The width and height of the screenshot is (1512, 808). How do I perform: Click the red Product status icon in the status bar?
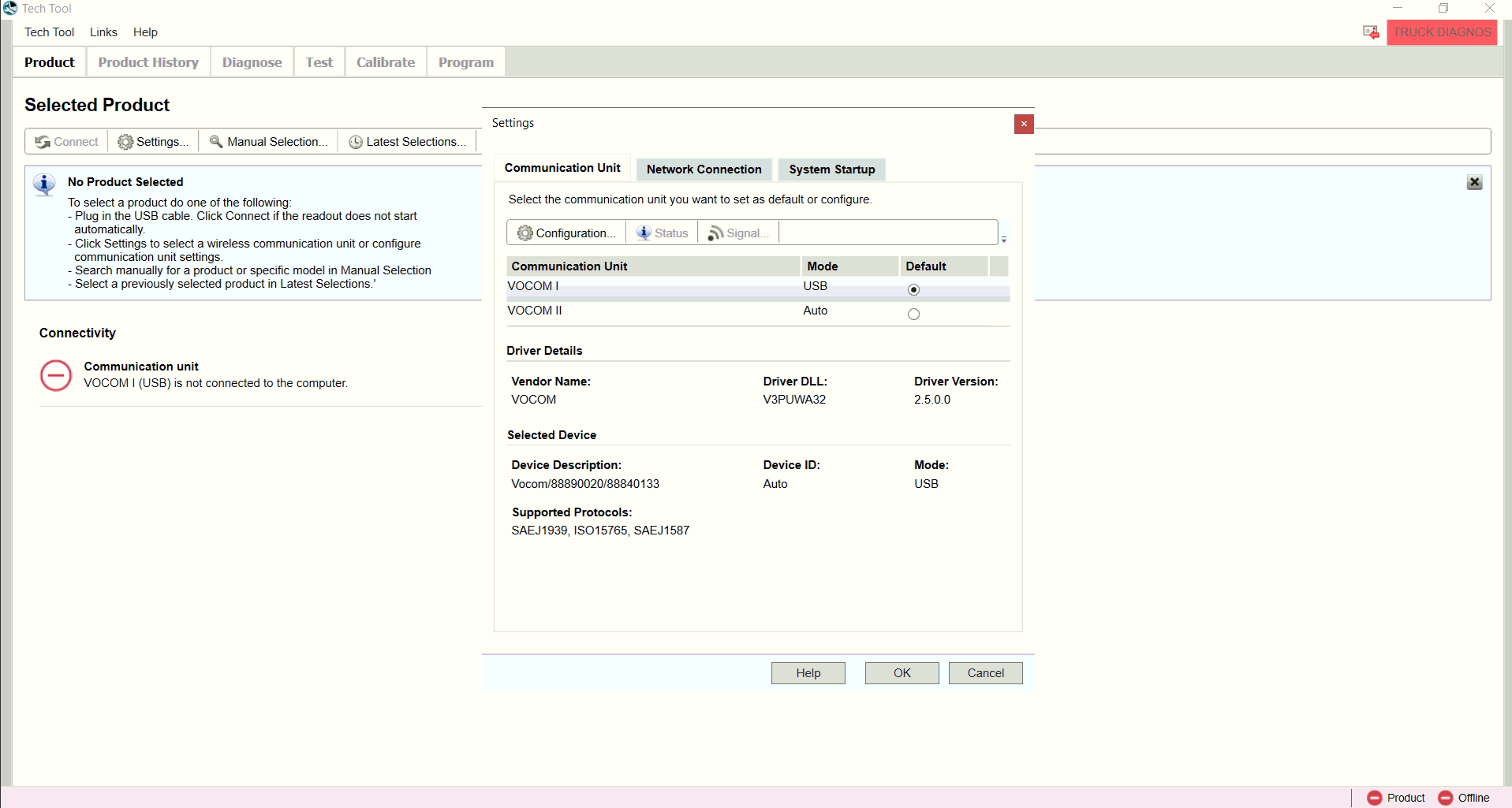(1375, 798)
